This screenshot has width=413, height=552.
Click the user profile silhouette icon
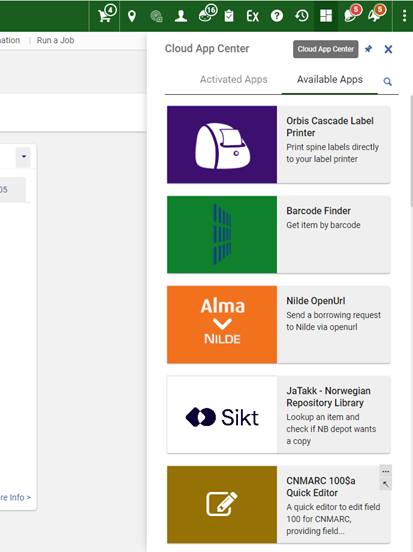pos(181,16)
